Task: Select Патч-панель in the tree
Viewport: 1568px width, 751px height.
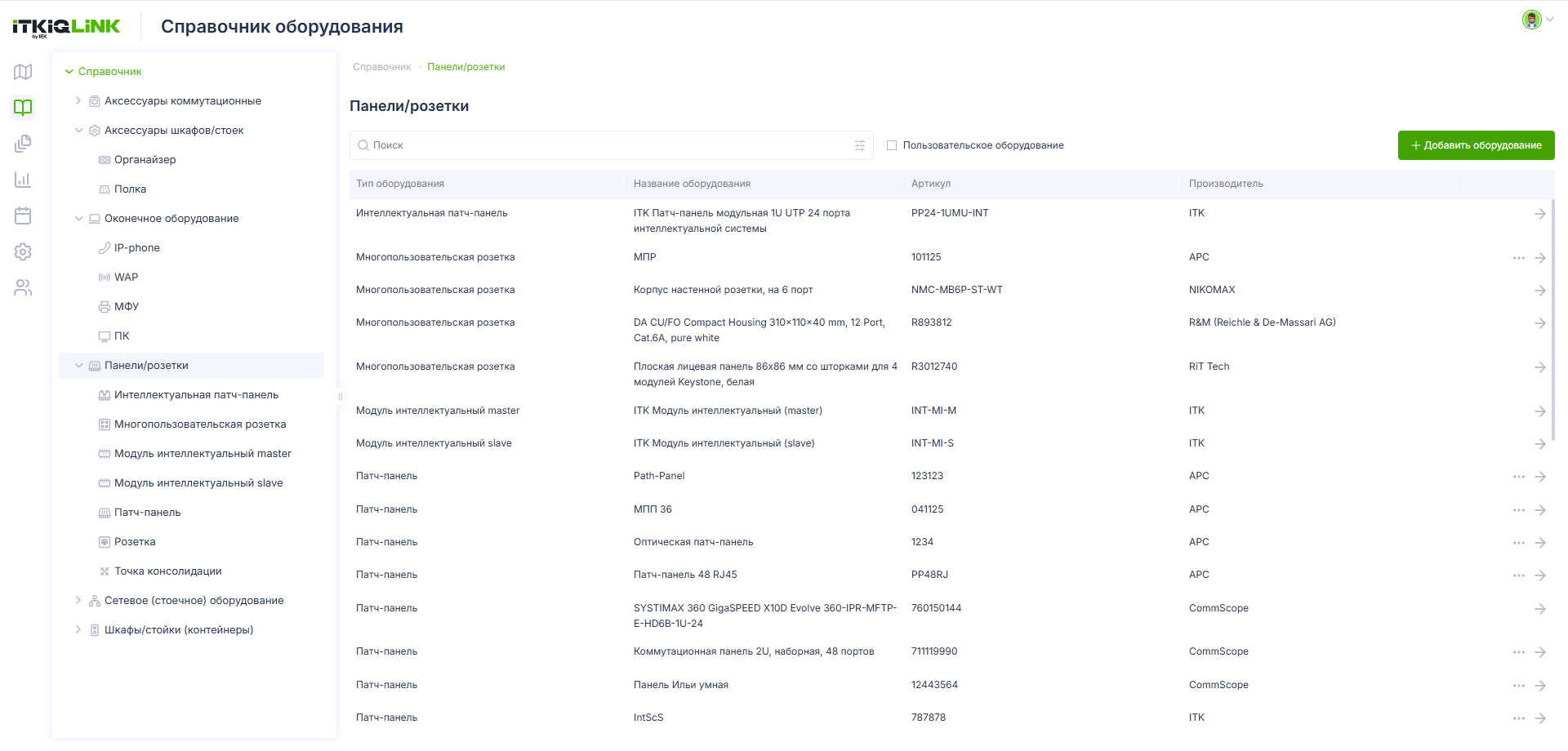Action: tap(147, 513)
